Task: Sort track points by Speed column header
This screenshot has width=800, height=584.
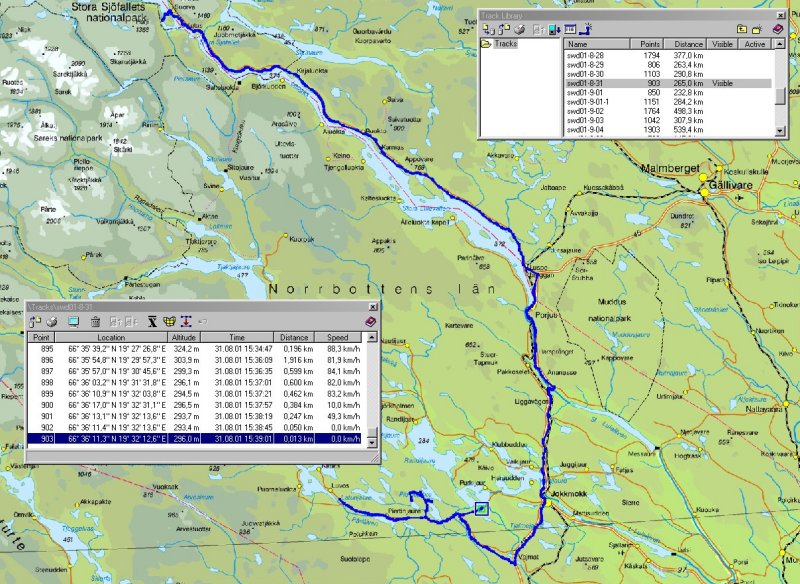Action: click(339, 338)
